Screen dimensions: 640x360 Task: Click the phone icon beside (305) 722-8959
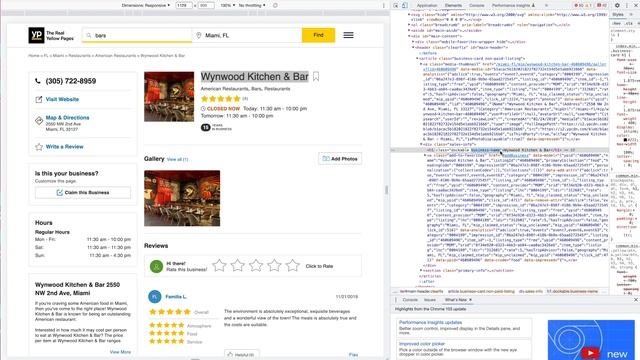(x=38, y=81)
